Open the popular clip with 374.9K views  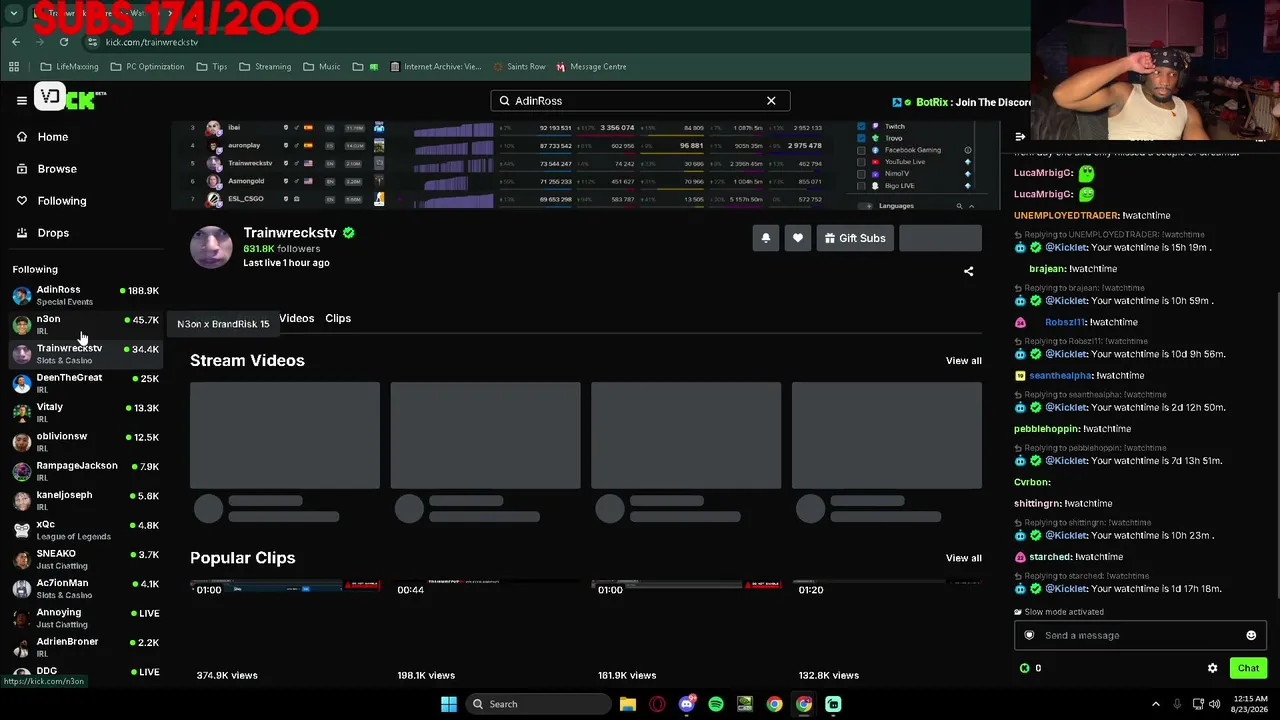(x=285, y=630)
